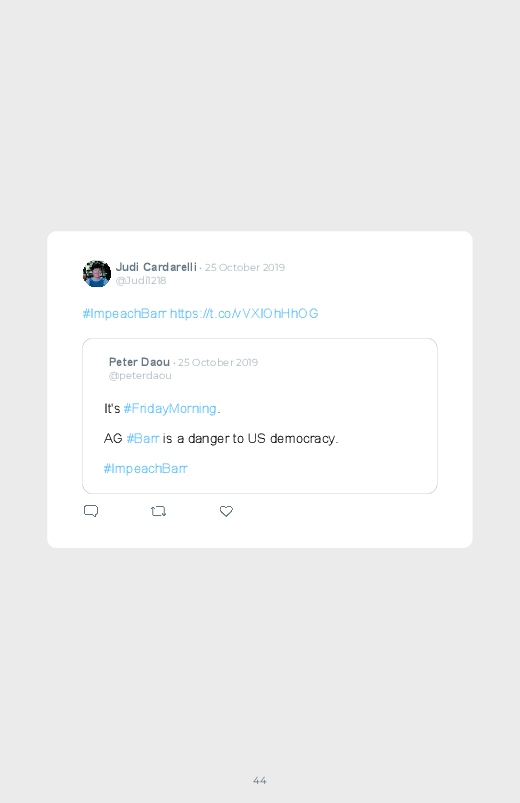Open Peter Daou's name in quoted tweet

(139, 362)
